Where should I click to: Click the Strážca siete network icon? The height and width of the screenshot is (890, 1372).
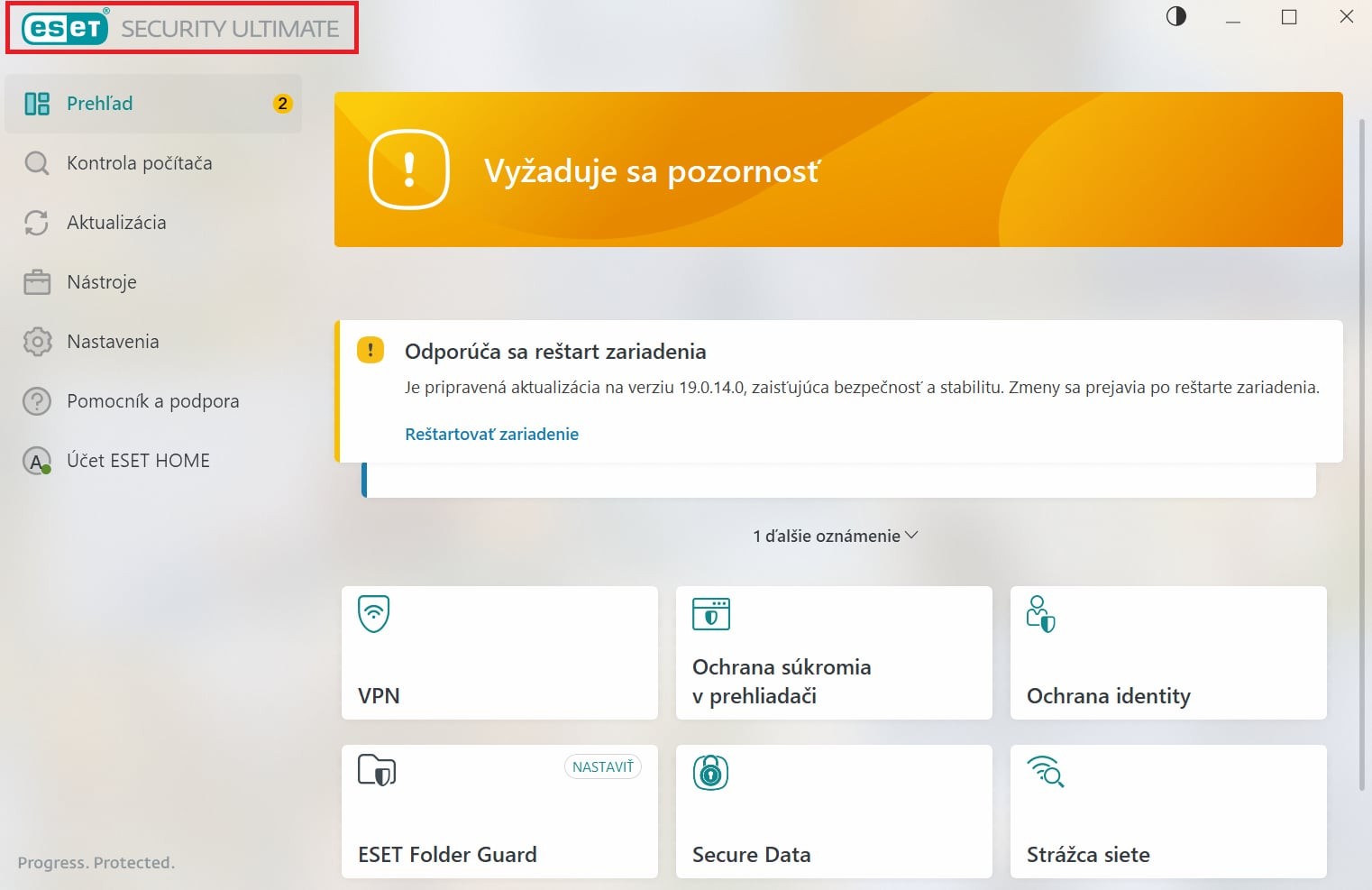click(x=1046, y=772)
